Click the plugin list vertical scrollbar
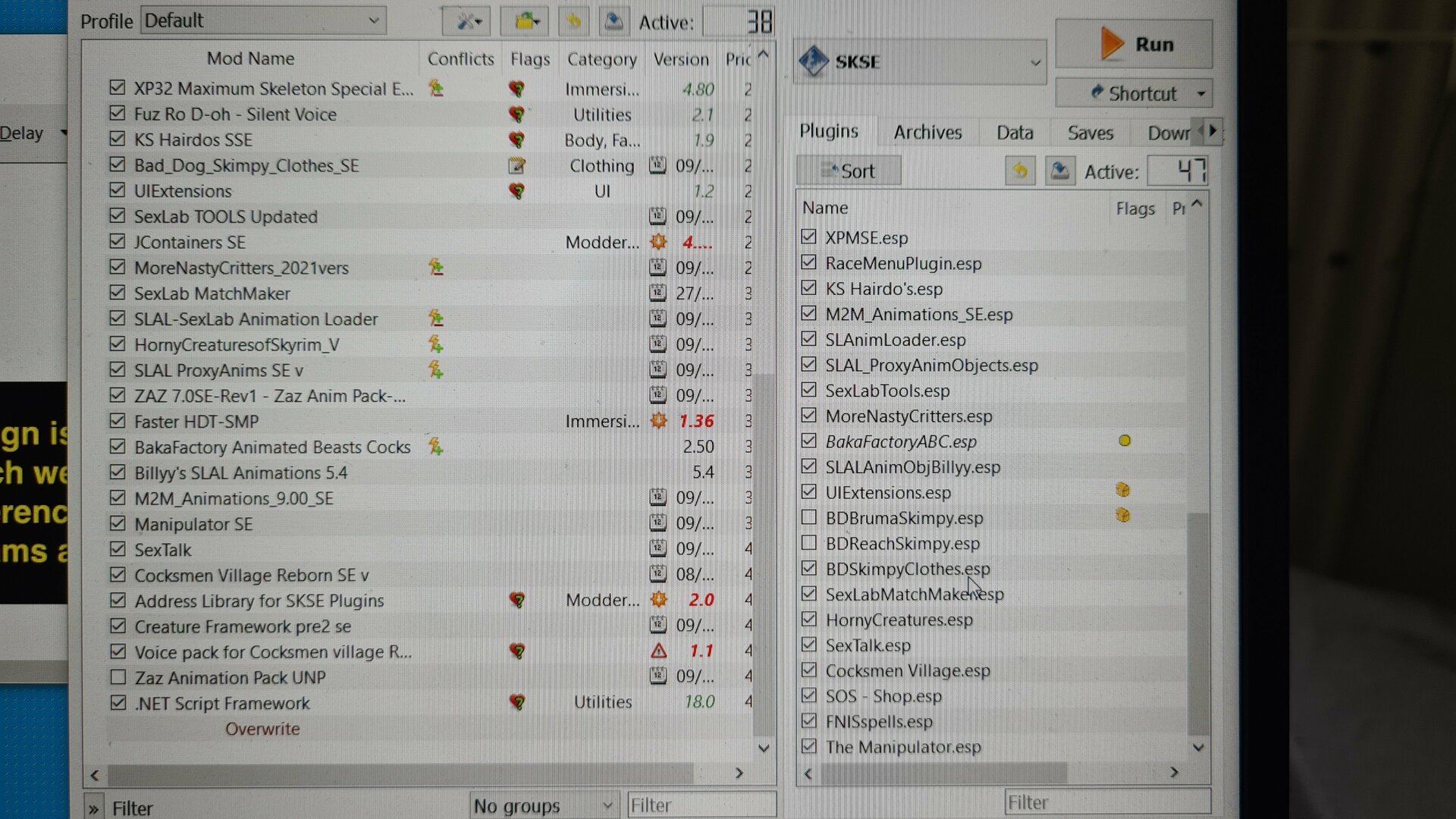1456x819 pixels. (1197, 623)
